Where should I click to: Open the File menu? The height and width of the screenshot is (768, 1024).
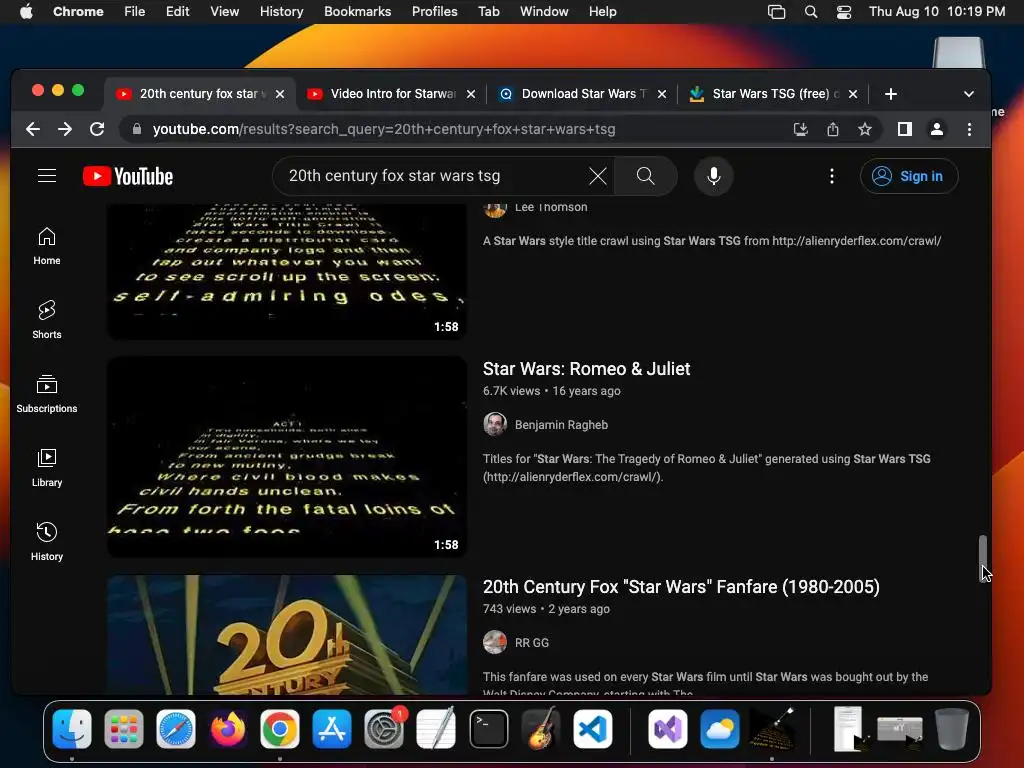(x=135, y=12)
